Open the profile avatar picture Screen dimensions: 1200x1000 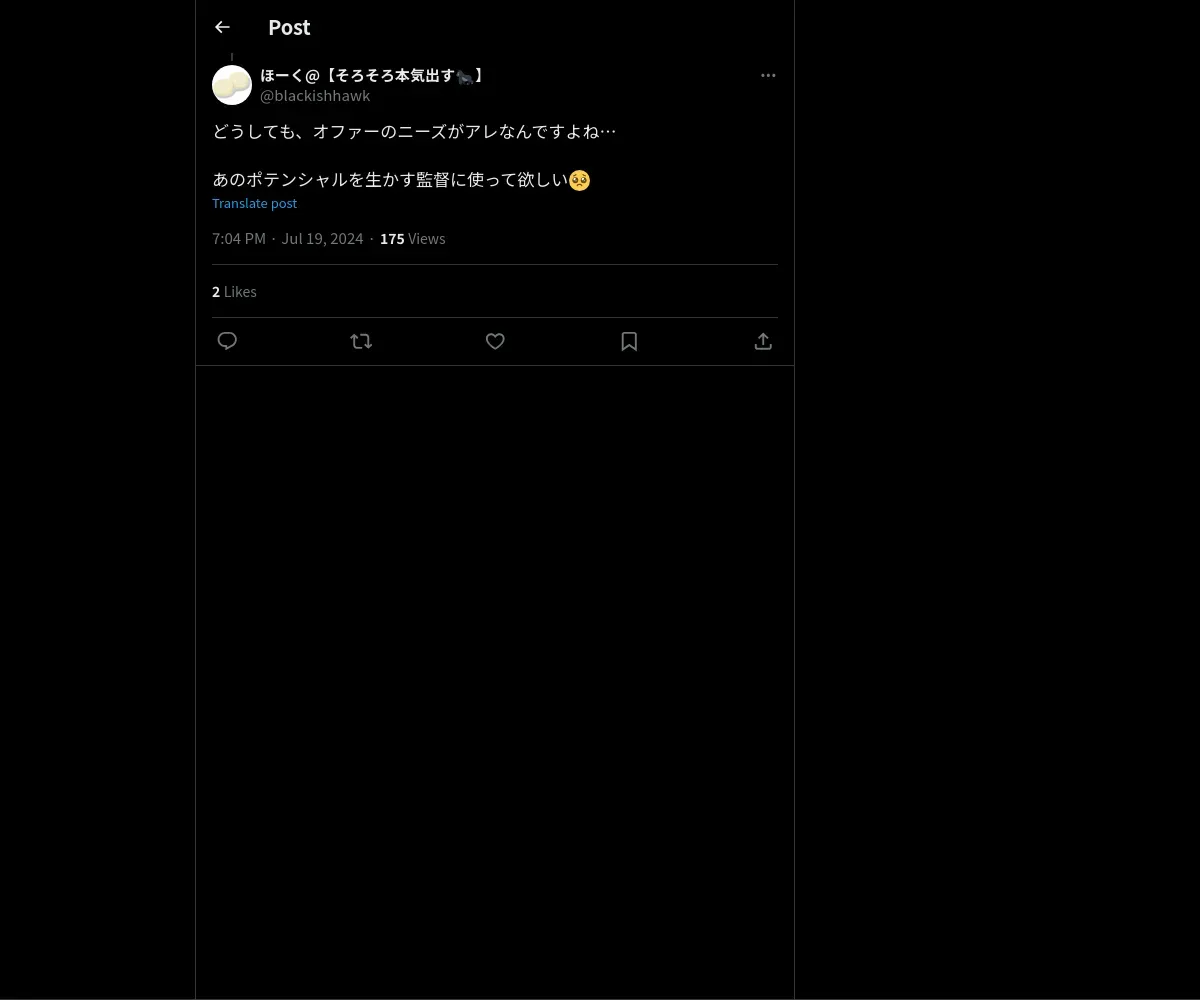[x=232, y=85]
